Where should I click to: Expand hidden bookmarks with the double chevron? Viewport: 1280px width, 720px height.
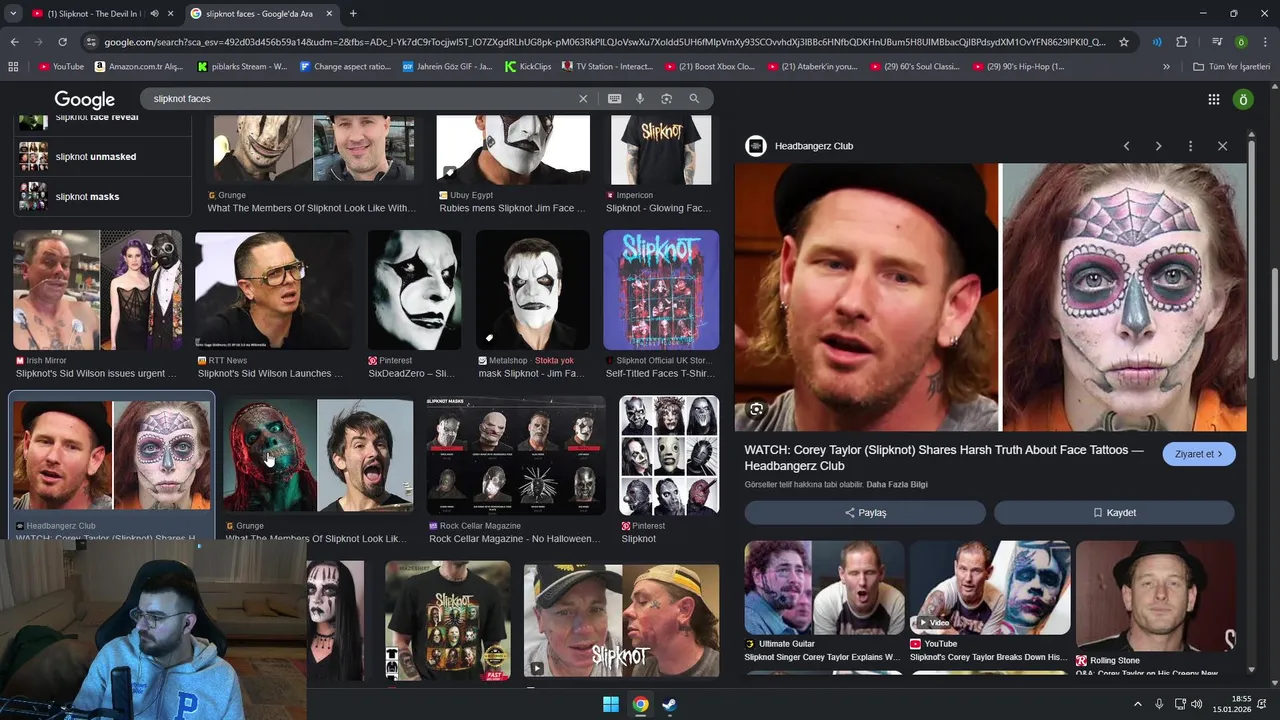pos(1166,67)
